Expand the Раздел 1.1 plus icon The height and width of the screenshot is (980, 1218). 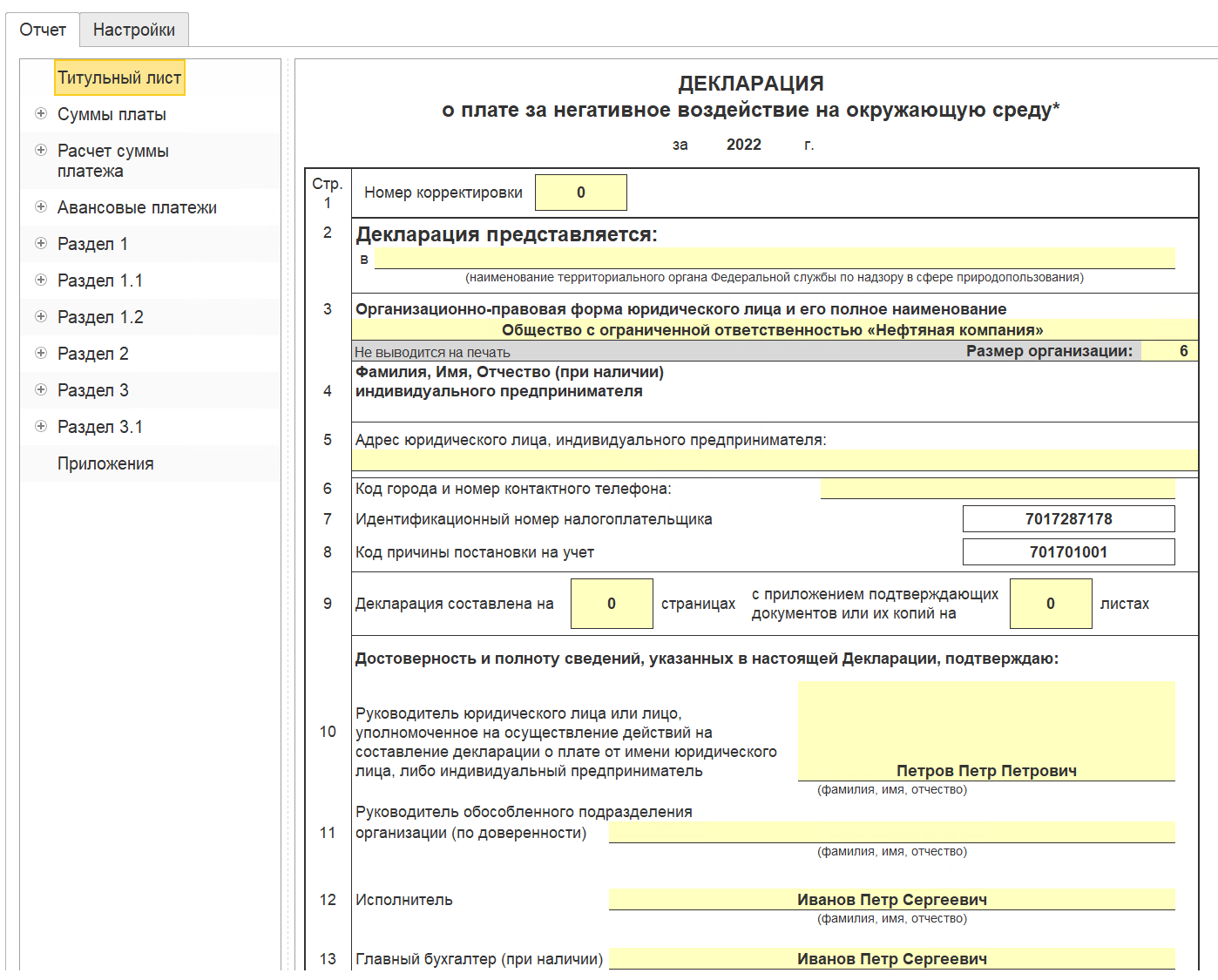point(41,280)
